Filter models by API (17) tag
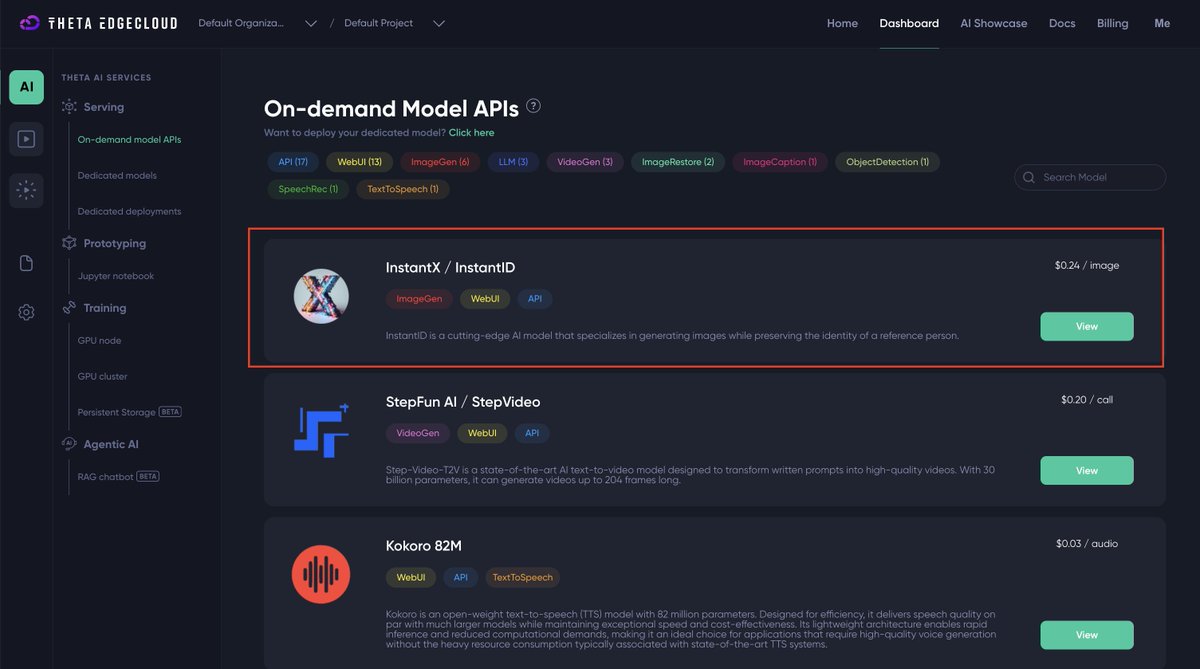Viewport: 1200px width, 669px height. click(293, 162)
